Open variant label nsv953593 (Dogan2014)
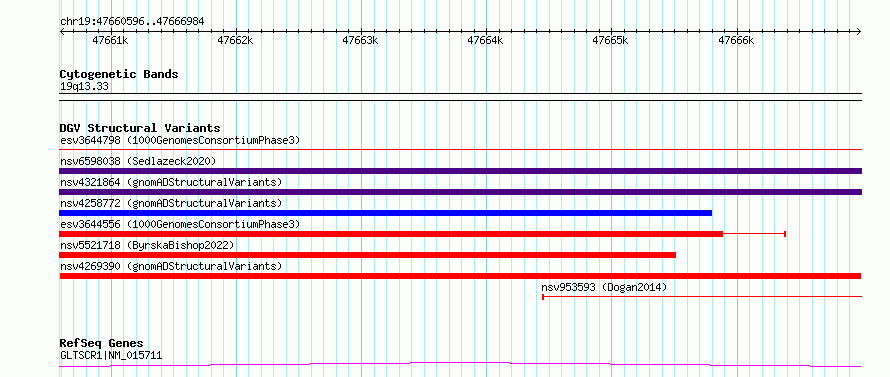 (x=604, y=287)
